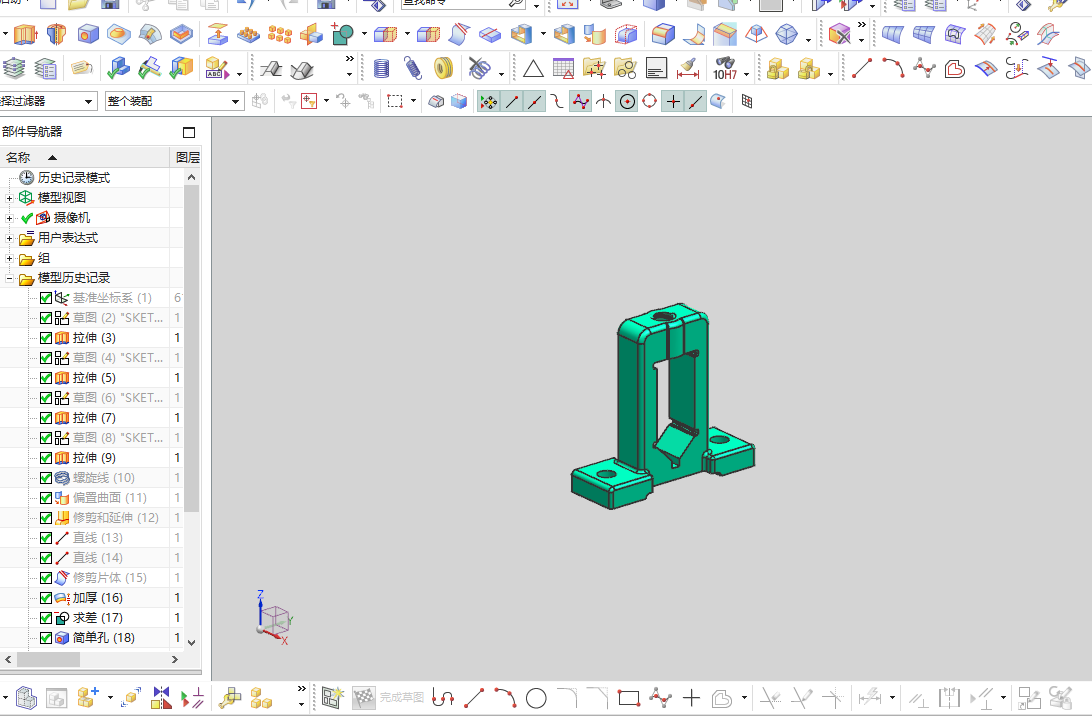Select the Arc curve tool in the top toolbar

click(x=894, y=68)
